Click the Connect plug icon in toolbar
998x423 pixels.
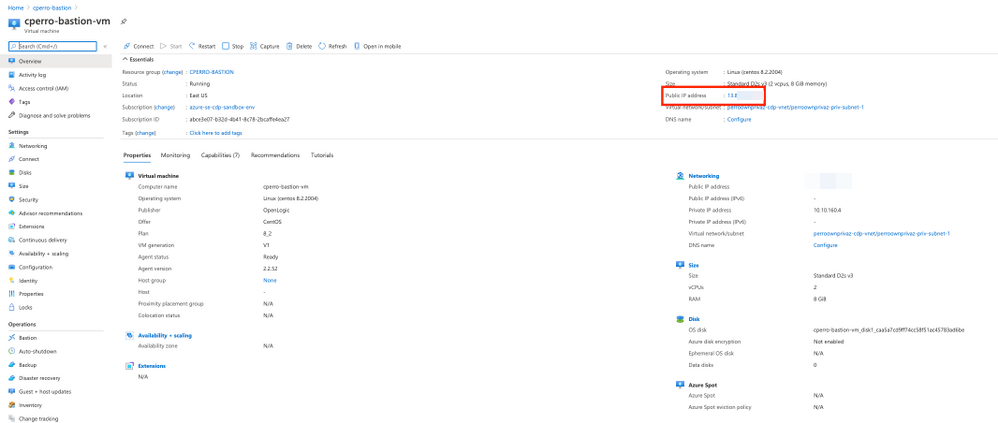click(x=127, y=46)
